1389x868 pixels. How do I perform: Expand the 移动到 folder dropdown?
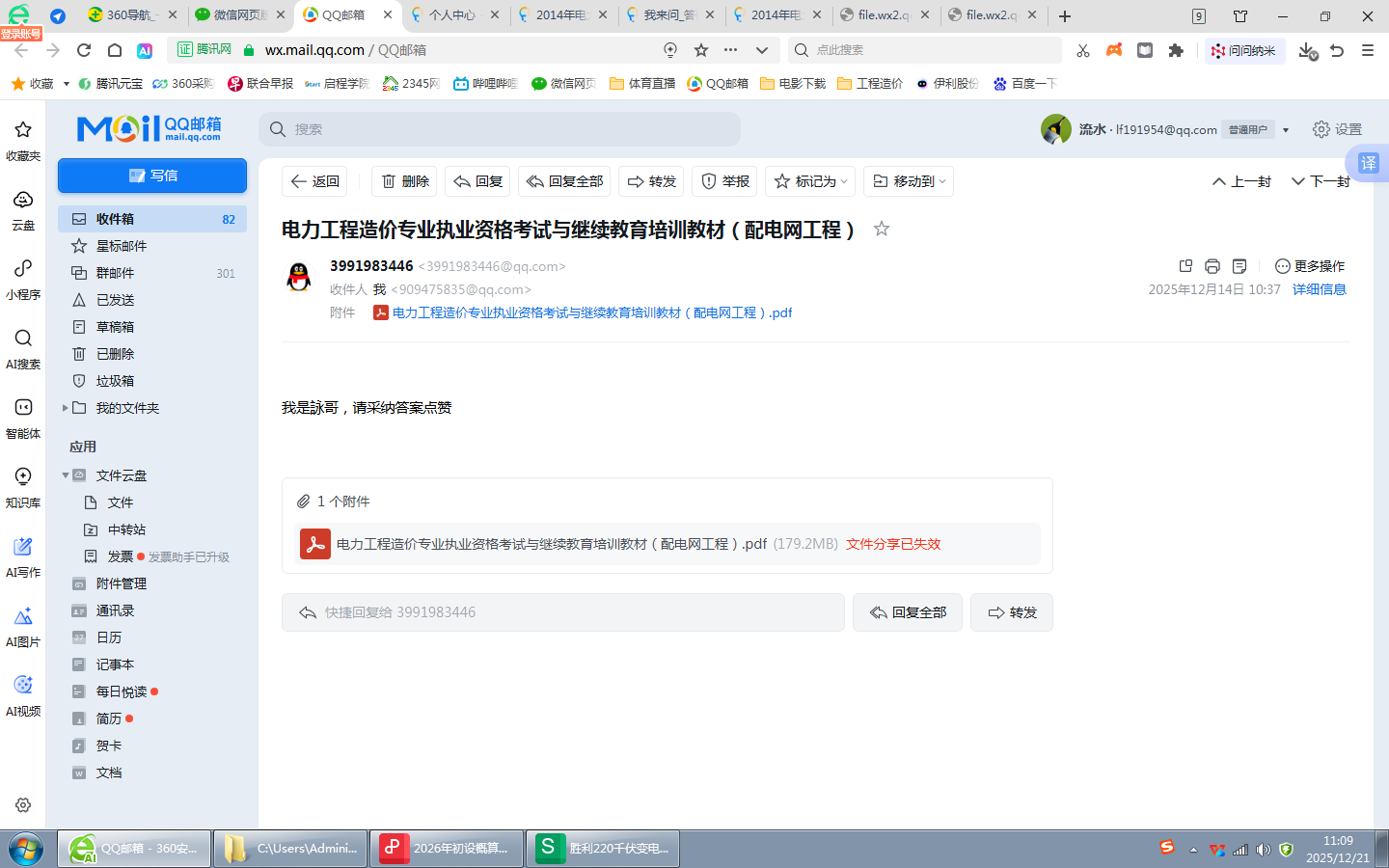908,180
